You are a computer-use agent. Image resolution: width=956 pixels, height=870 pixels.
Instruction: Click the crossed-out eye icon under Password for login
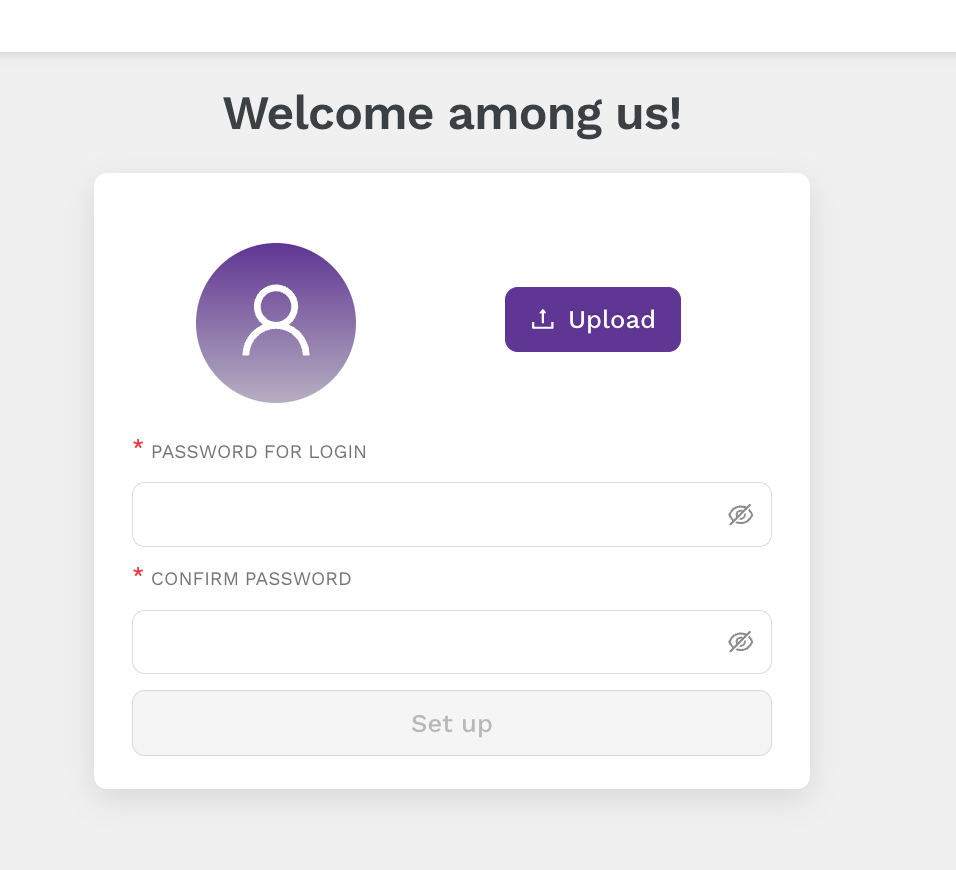coord(740,515)
